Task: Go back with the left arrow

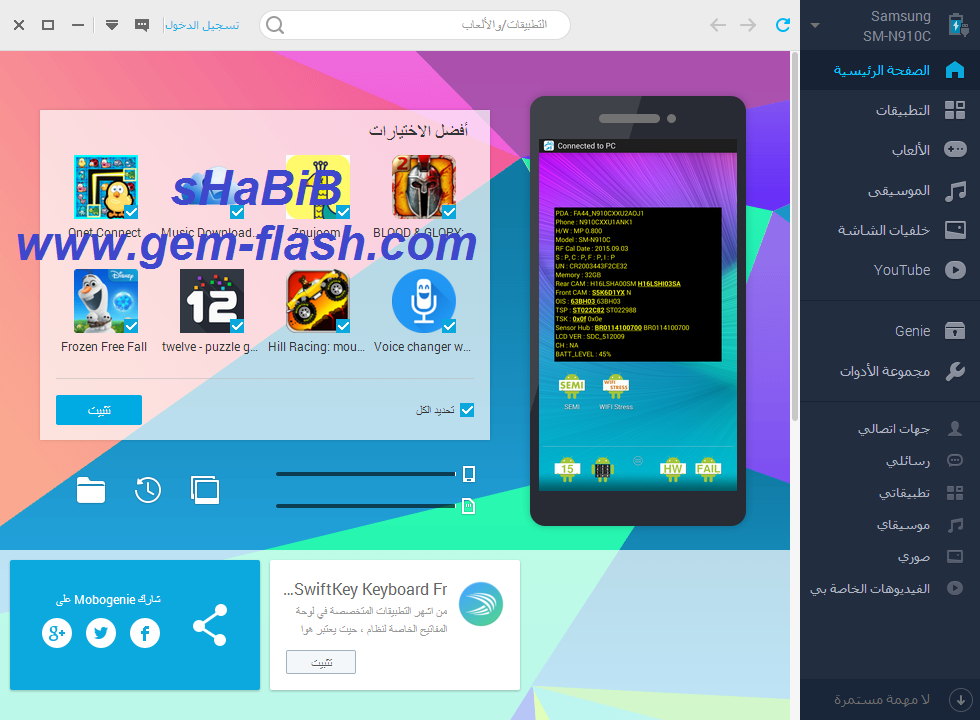Action: tap(718, 25)
